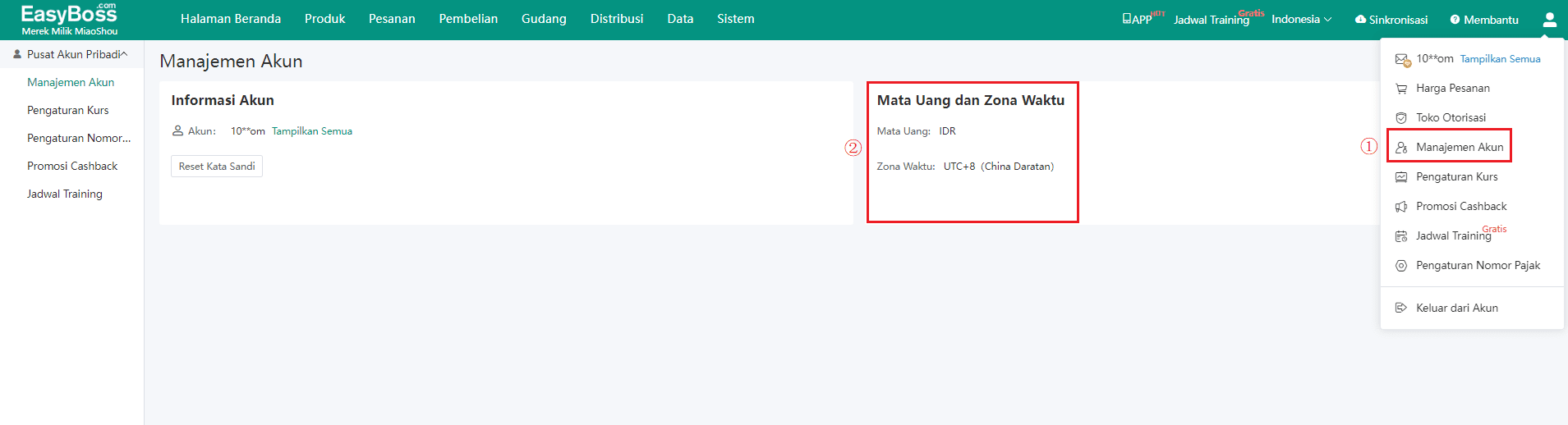Open the Produk menu
The image size is (1568, 425).
pos(324,19)
